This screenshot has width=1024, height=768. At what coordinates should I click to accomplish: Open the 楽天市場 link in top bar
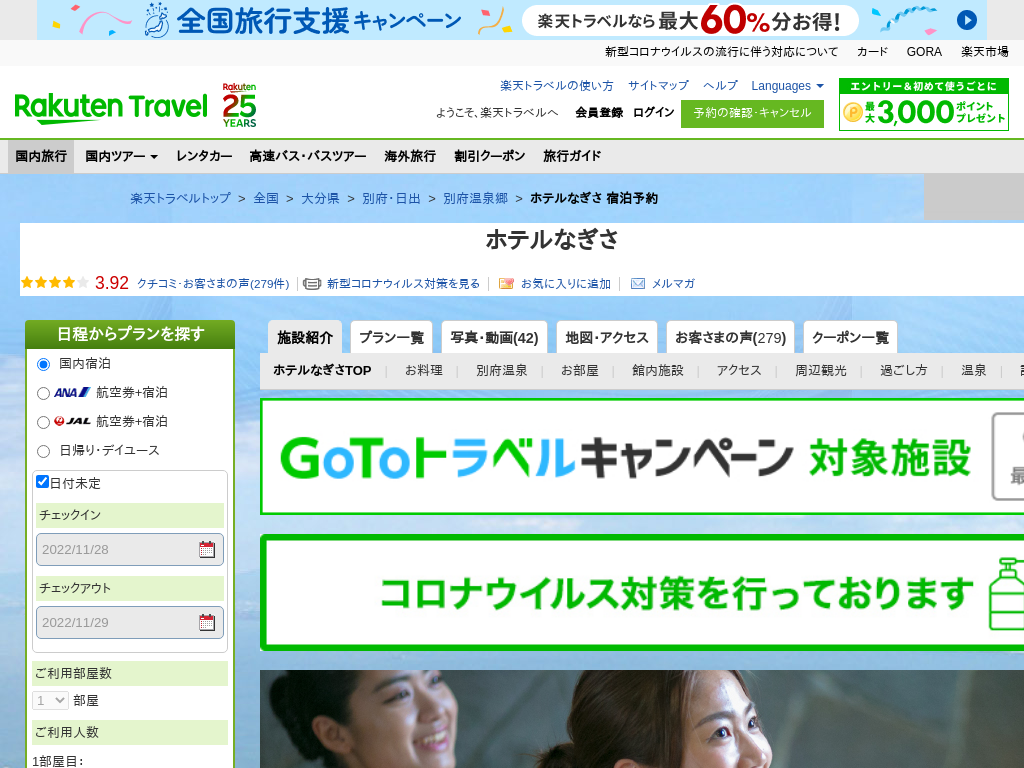985,52
